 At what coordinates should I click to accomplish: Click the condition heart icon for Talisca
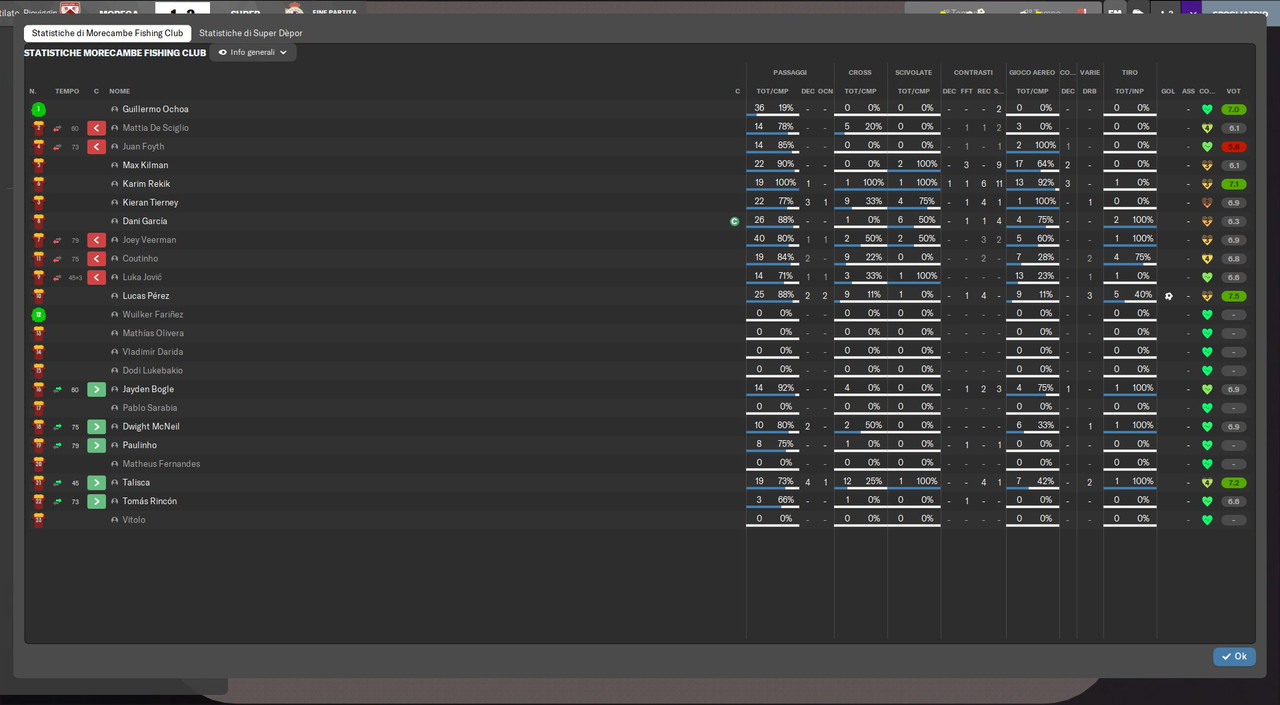(1207, 483)
